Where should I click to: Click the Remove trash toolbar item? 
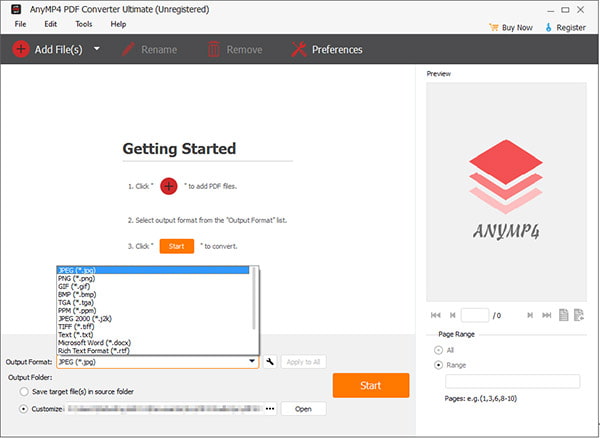click(x=235, y=49)
